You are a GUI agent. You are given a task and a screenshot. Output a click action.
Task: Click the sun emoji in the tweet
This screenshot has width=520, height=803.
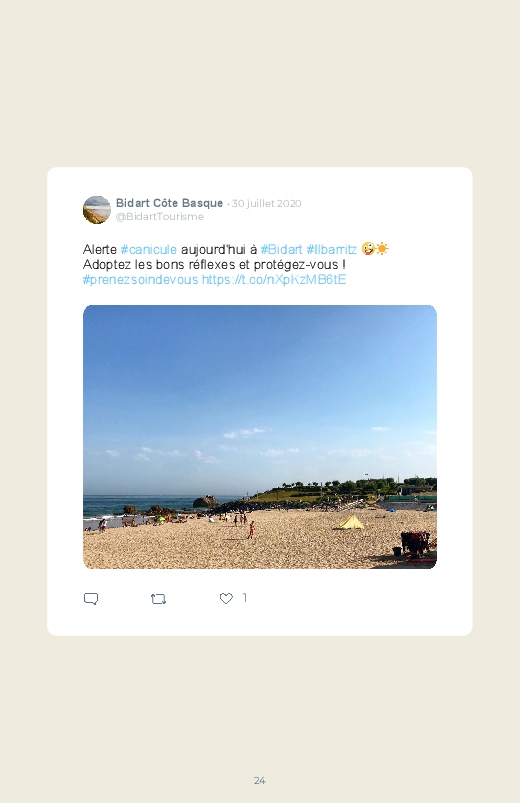382,249
